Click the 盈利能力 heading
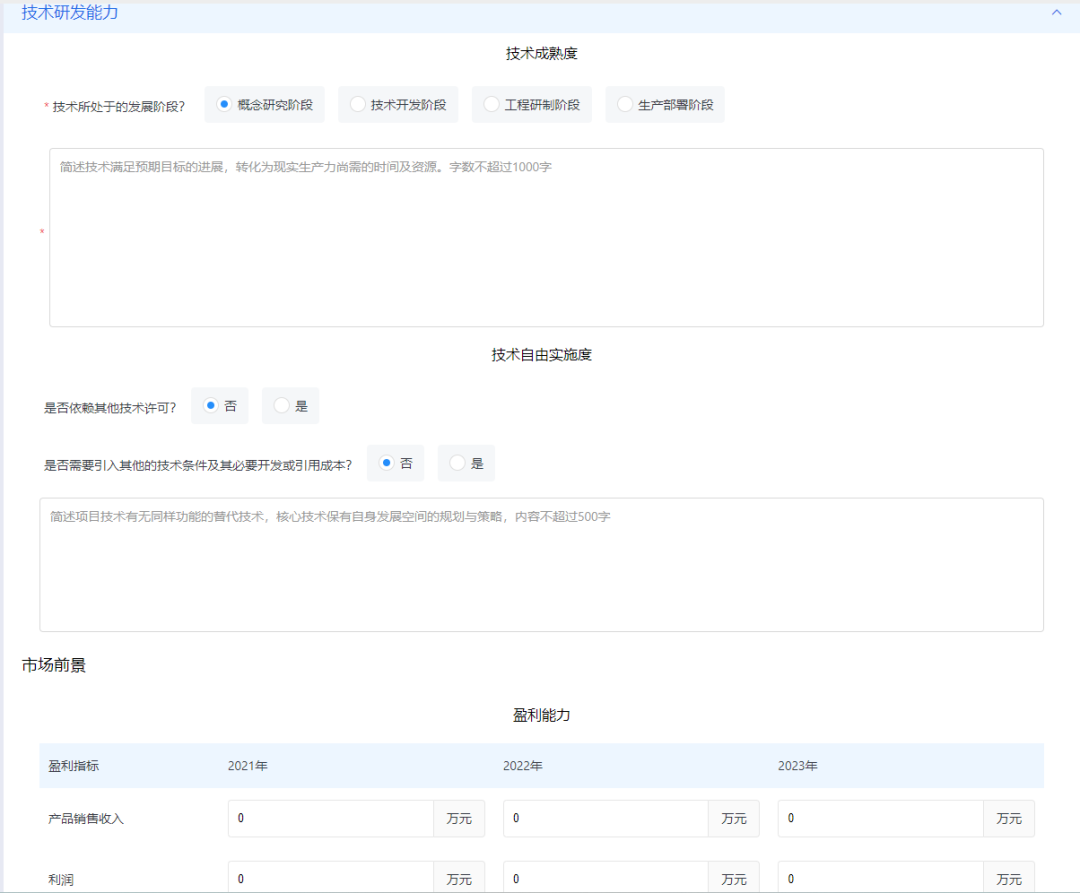Screen dimensions: 1080x893 pos(541,715)
